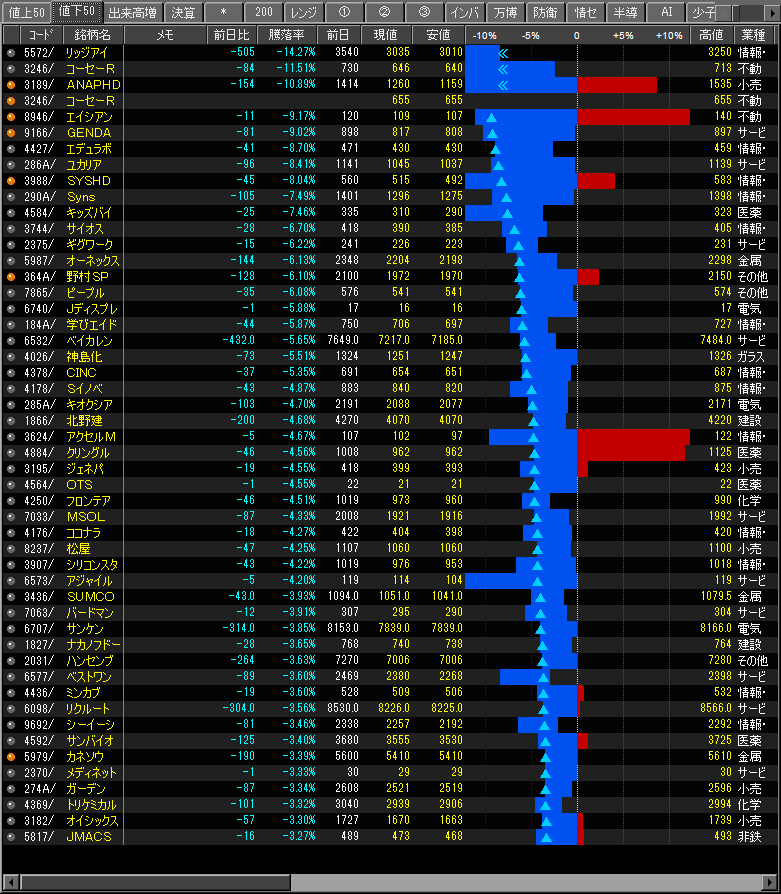Select stock name 北野建
The image size is (781, 894).
pyautogui.click(x=84, y=420)
